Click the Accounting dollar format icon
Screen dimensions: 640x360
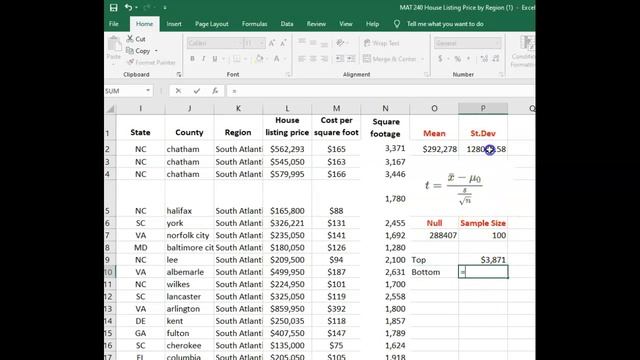pos(440,59)
